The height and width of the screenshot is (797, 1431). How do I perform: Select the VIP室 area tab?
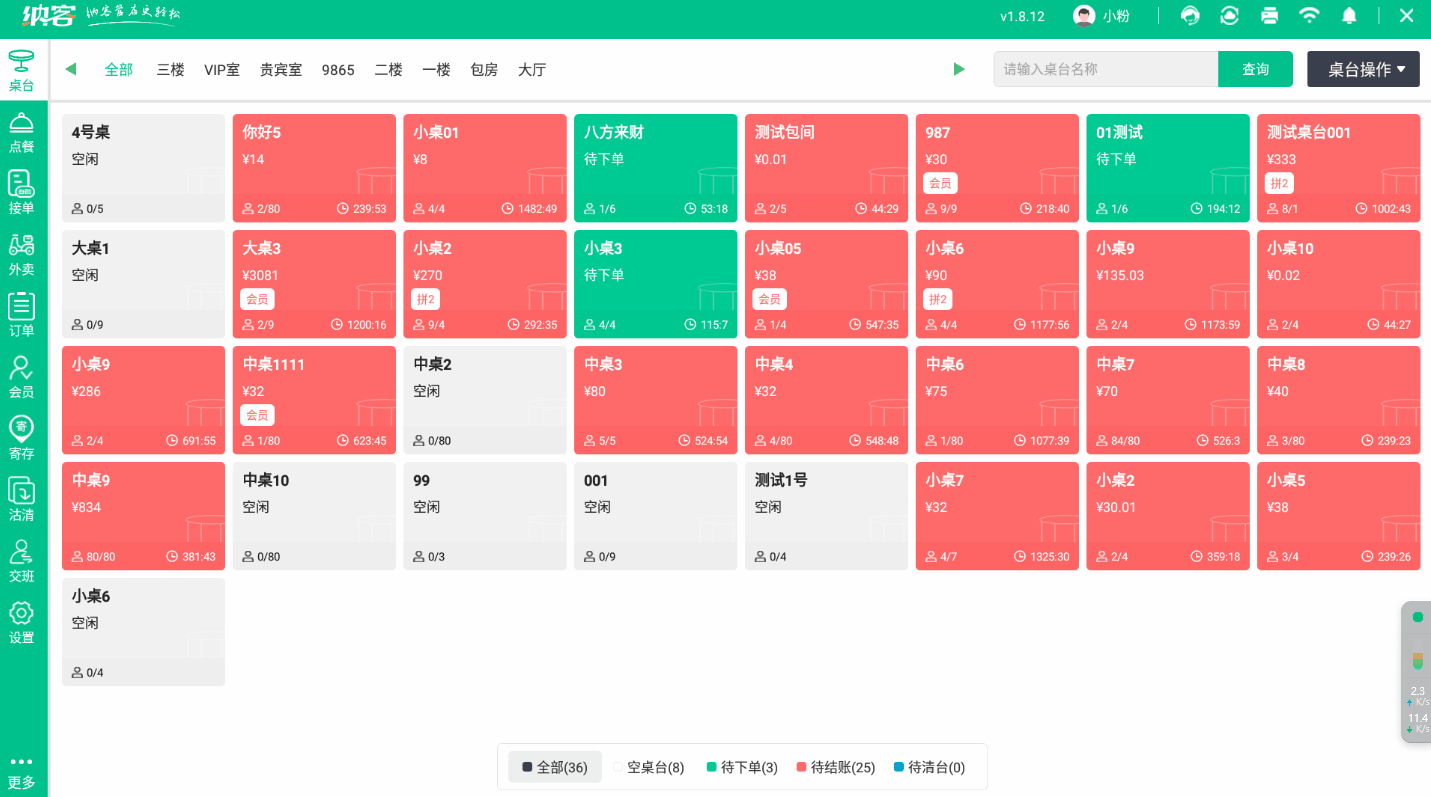click(x=222, y=69)
